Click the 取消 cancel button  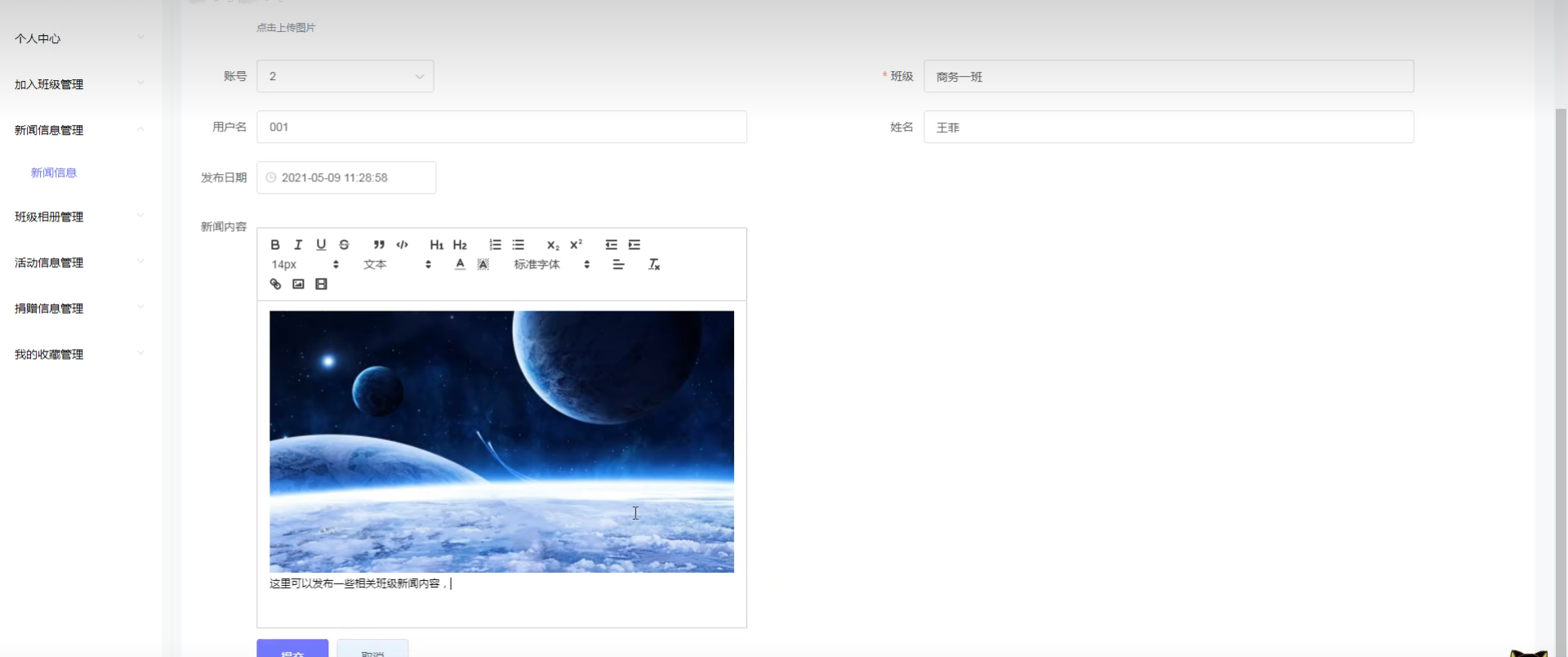[x=372, y=649]
